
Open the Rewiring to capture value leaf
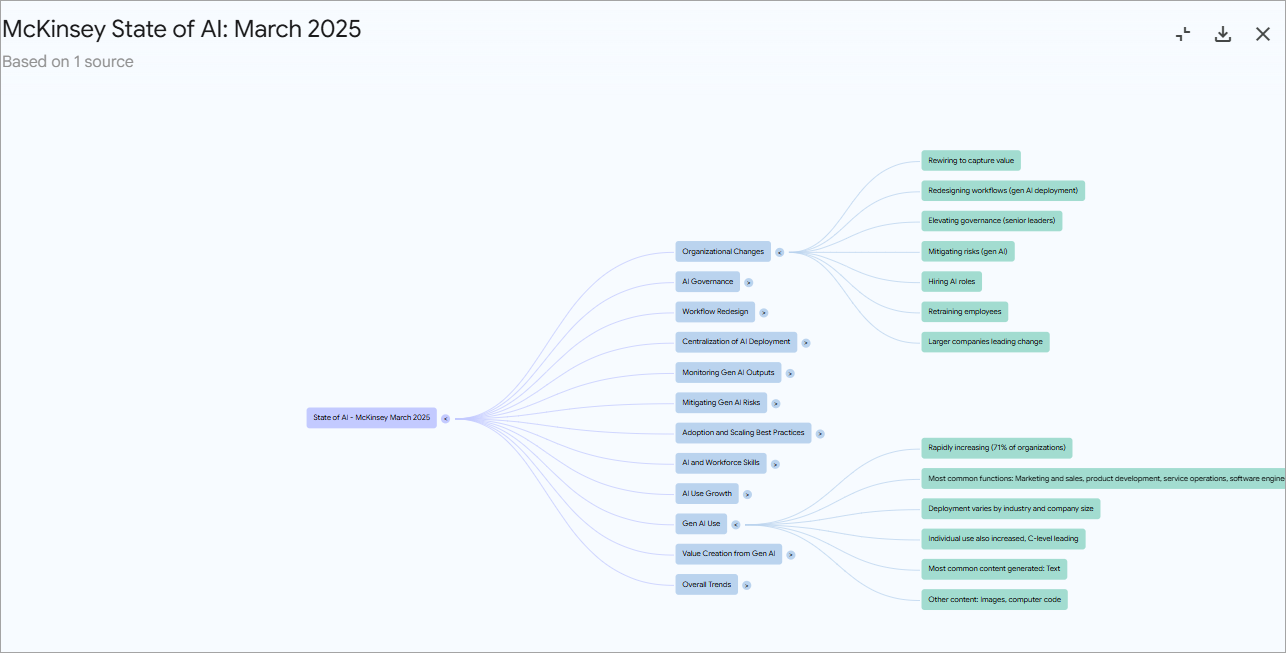(971, 160)
